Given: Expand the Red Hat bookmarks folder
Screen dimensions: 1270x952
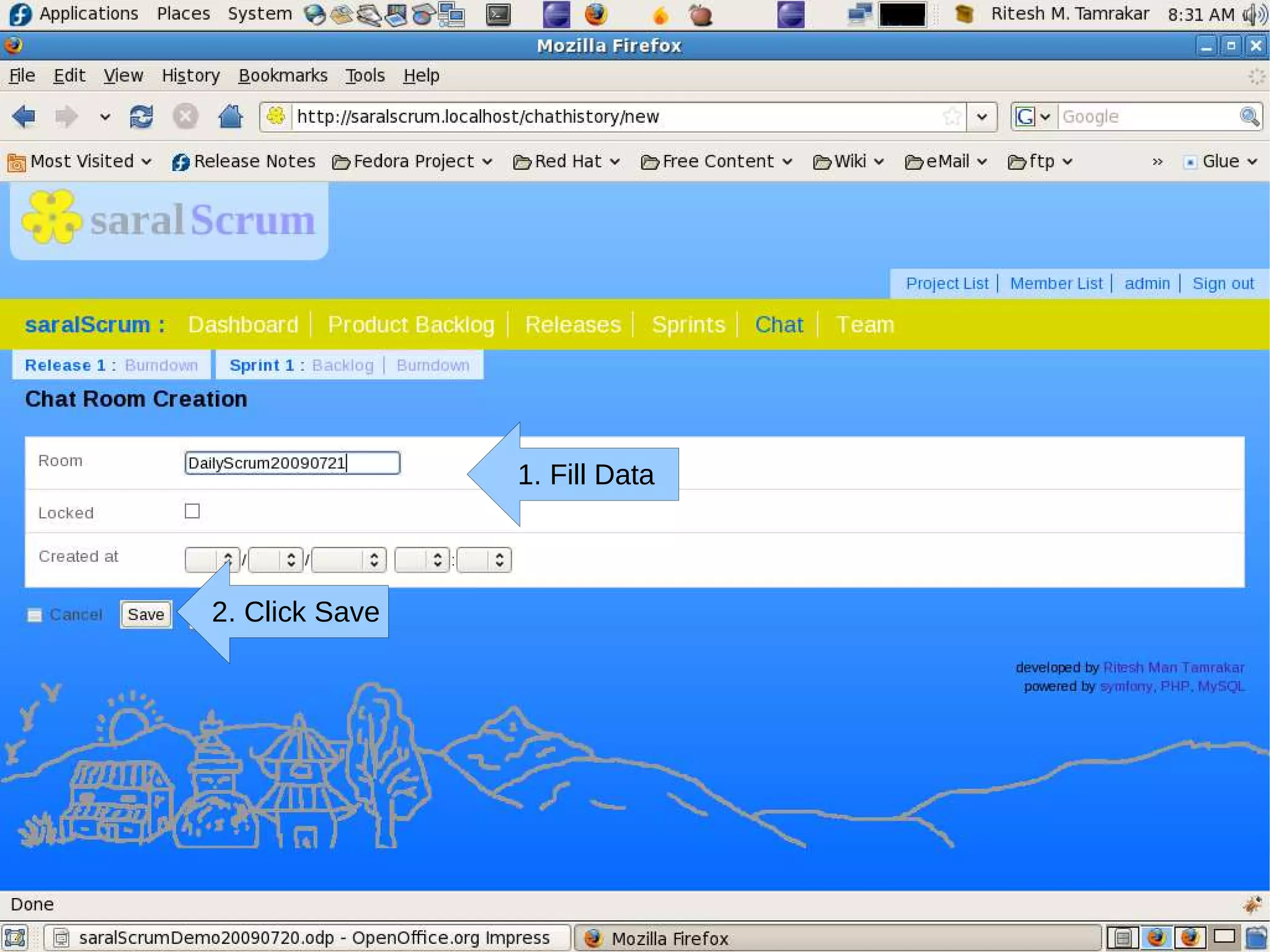Looking at the screenshot, I should point(567,161).
